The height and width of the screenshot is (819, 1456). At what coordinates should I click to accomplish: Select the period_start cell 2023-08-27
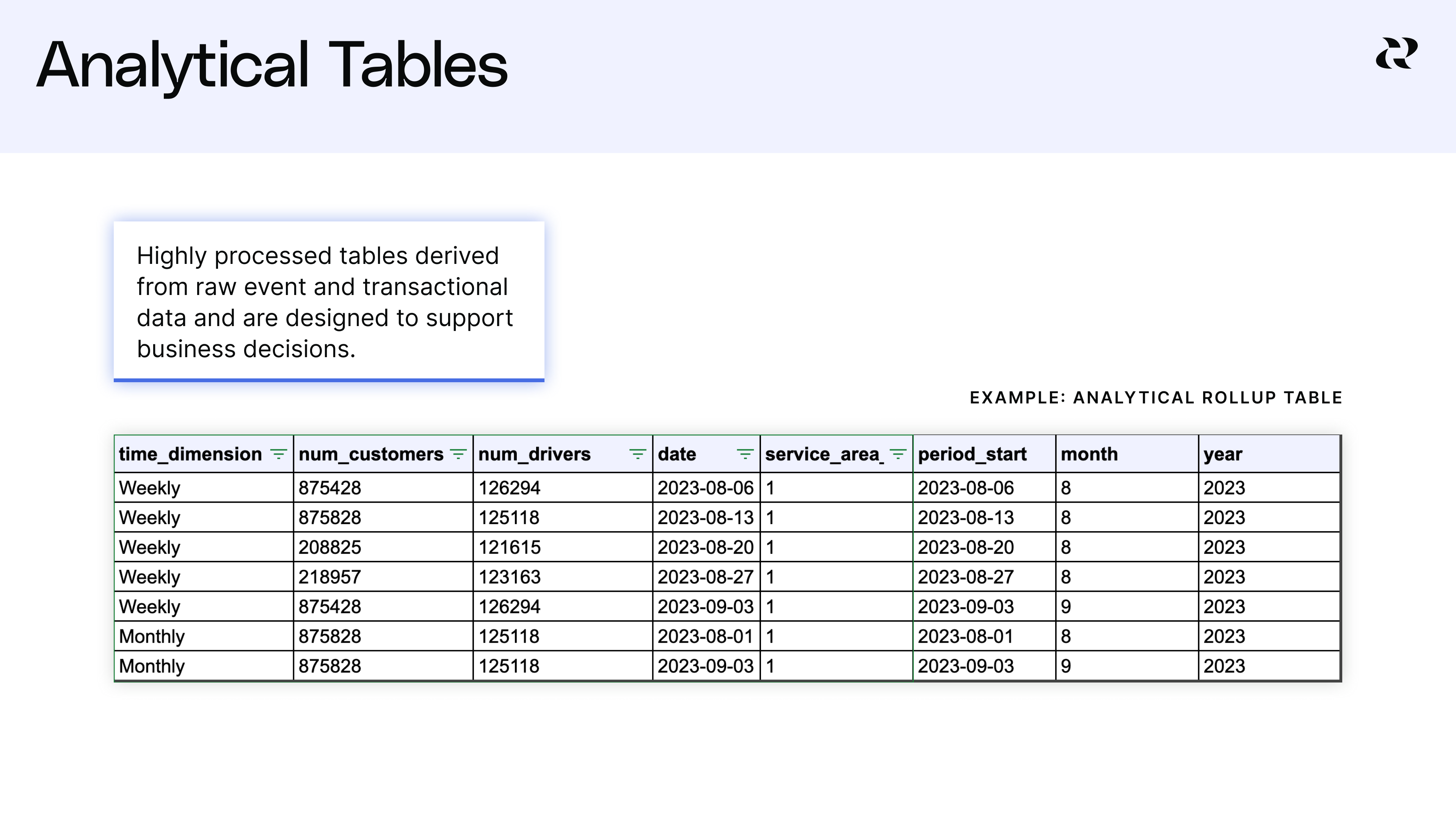coord(984,576)
